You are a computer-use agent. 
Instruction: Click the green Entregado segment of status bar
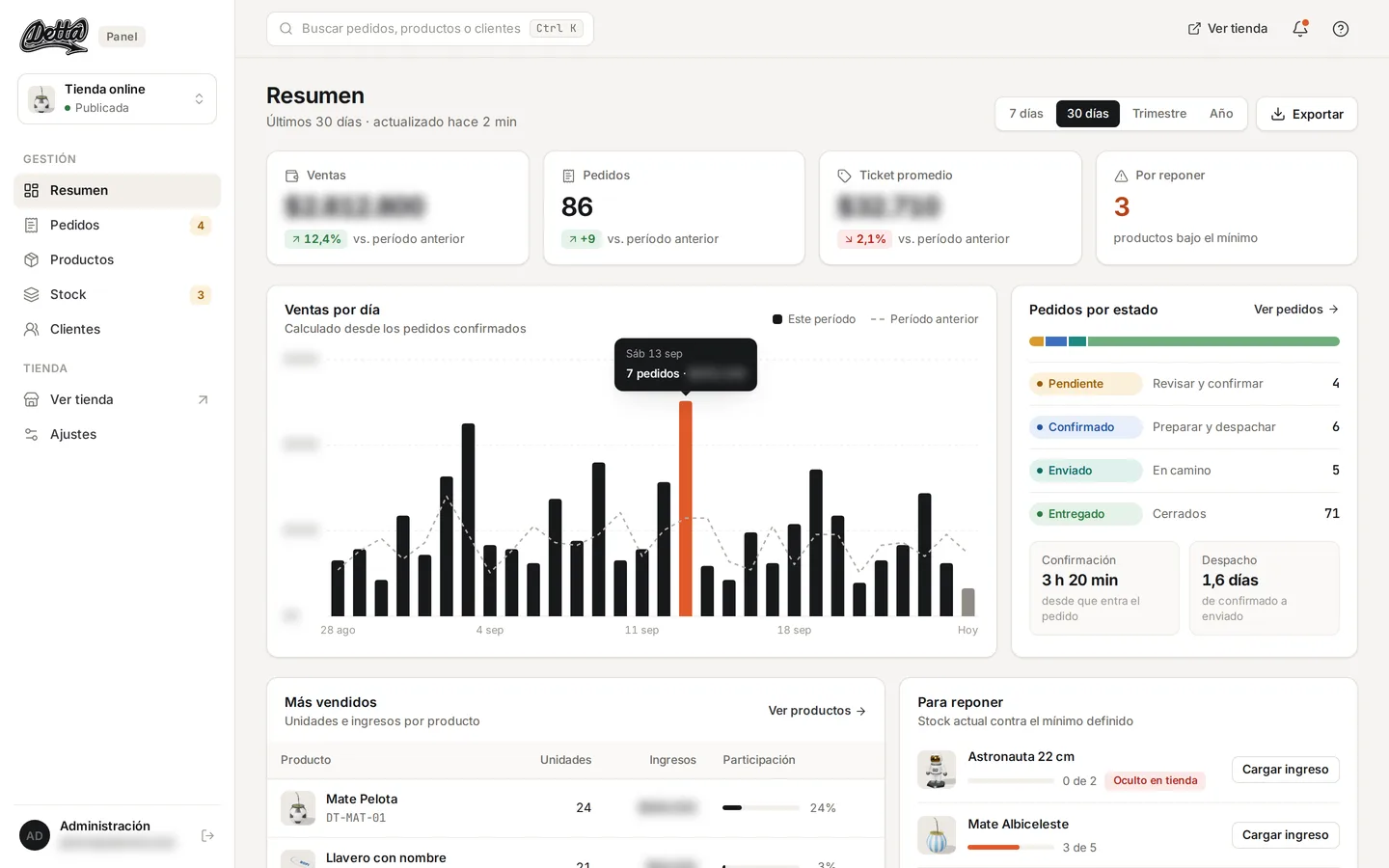1213,341
